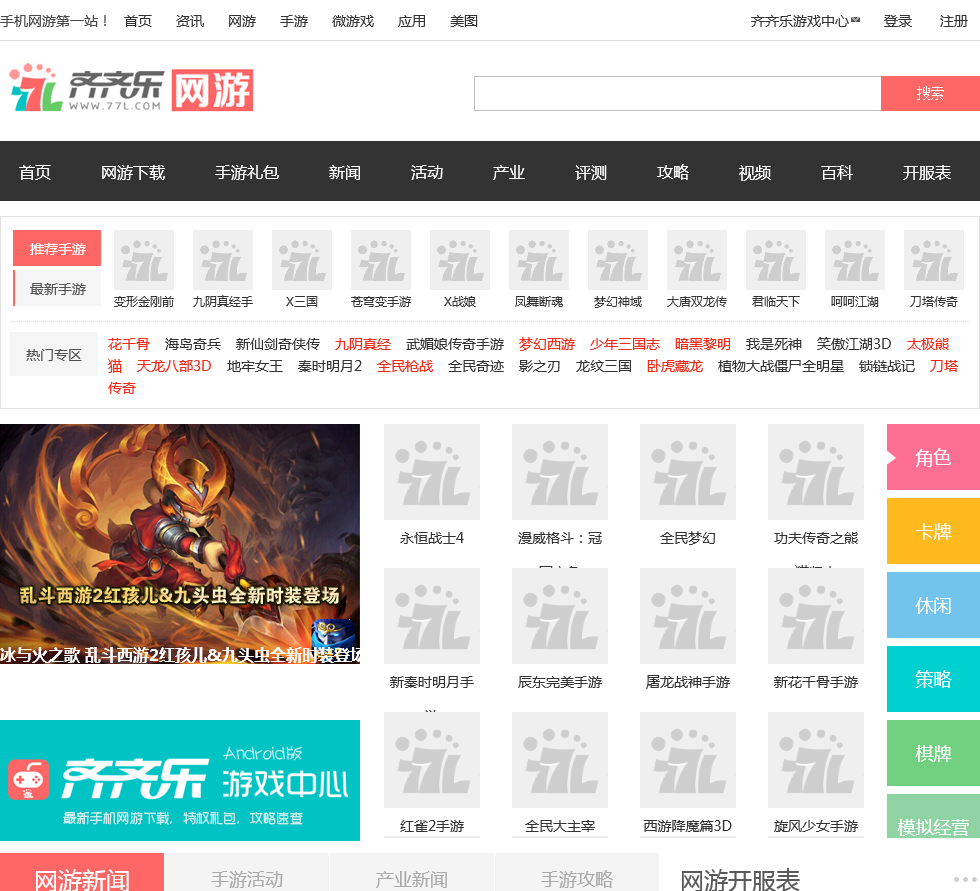980x891 pixels.
Task: Go to 攻略 in the main nav bar
Action: coord(672,172)
